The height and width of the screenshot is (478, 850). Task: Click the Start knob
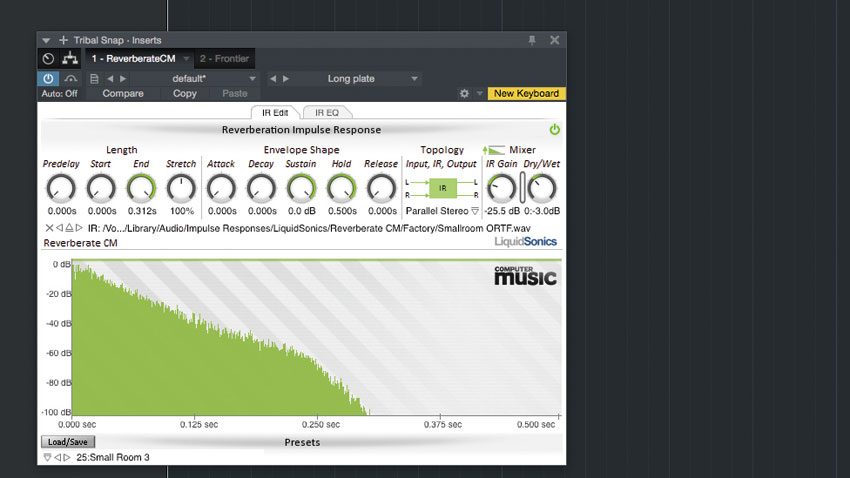click(101, 189)
